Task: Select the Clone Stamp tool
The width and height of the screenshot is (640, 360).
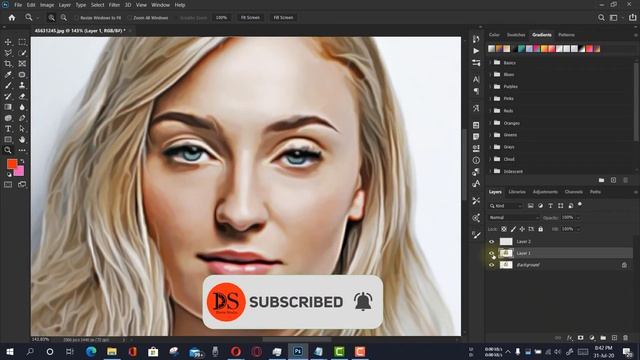Action: (x=22, y=85)
